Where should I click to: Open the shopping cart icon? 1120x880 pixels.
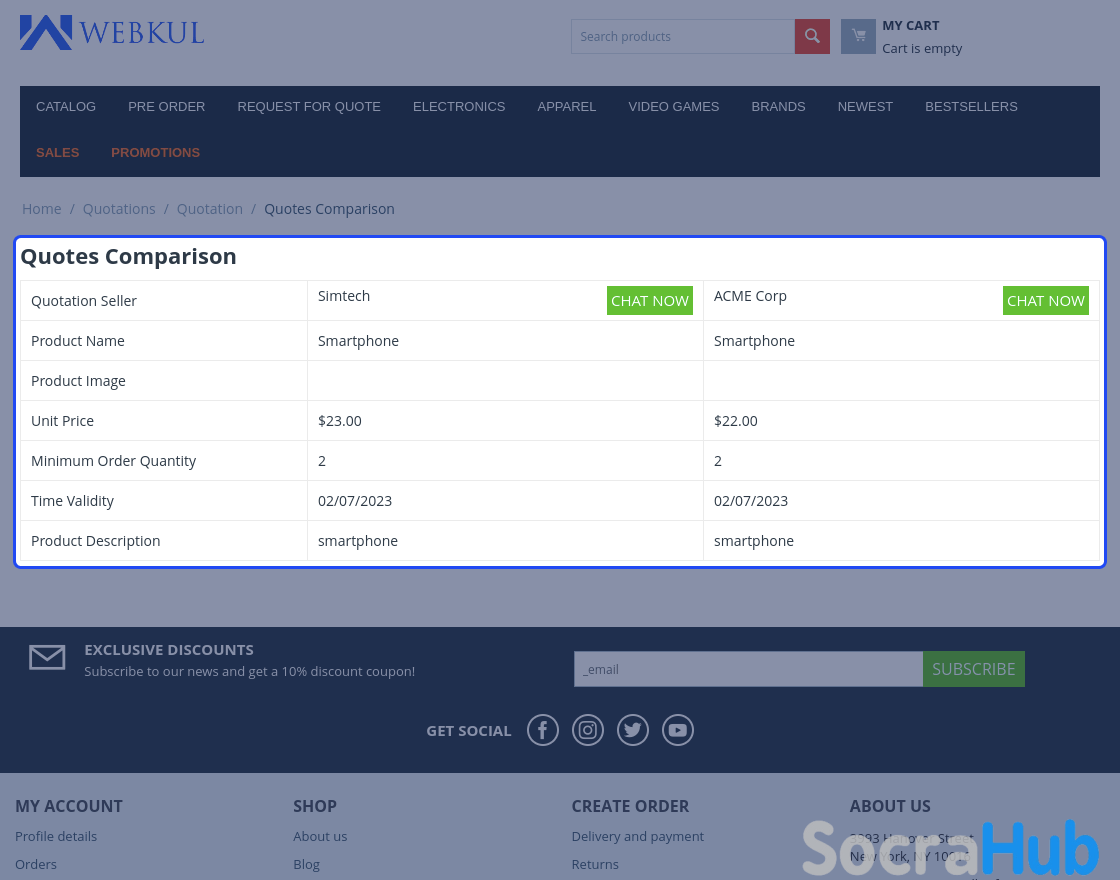coord(858,37)
